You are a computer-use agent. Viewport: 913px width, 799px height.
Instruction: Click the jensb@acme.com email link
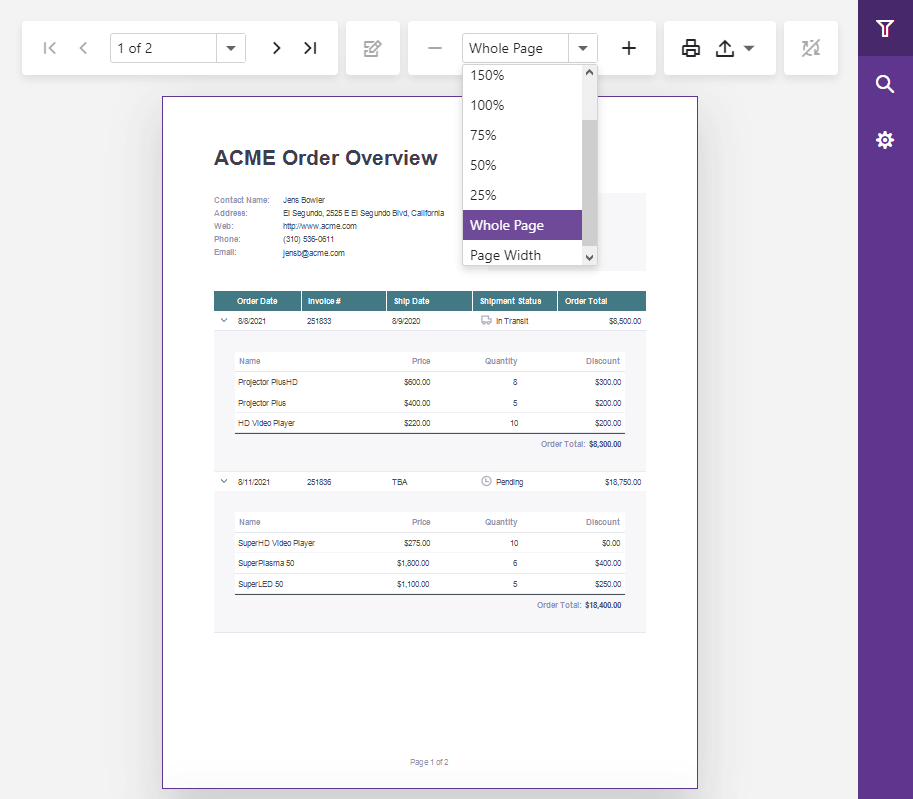coord(313,252)
